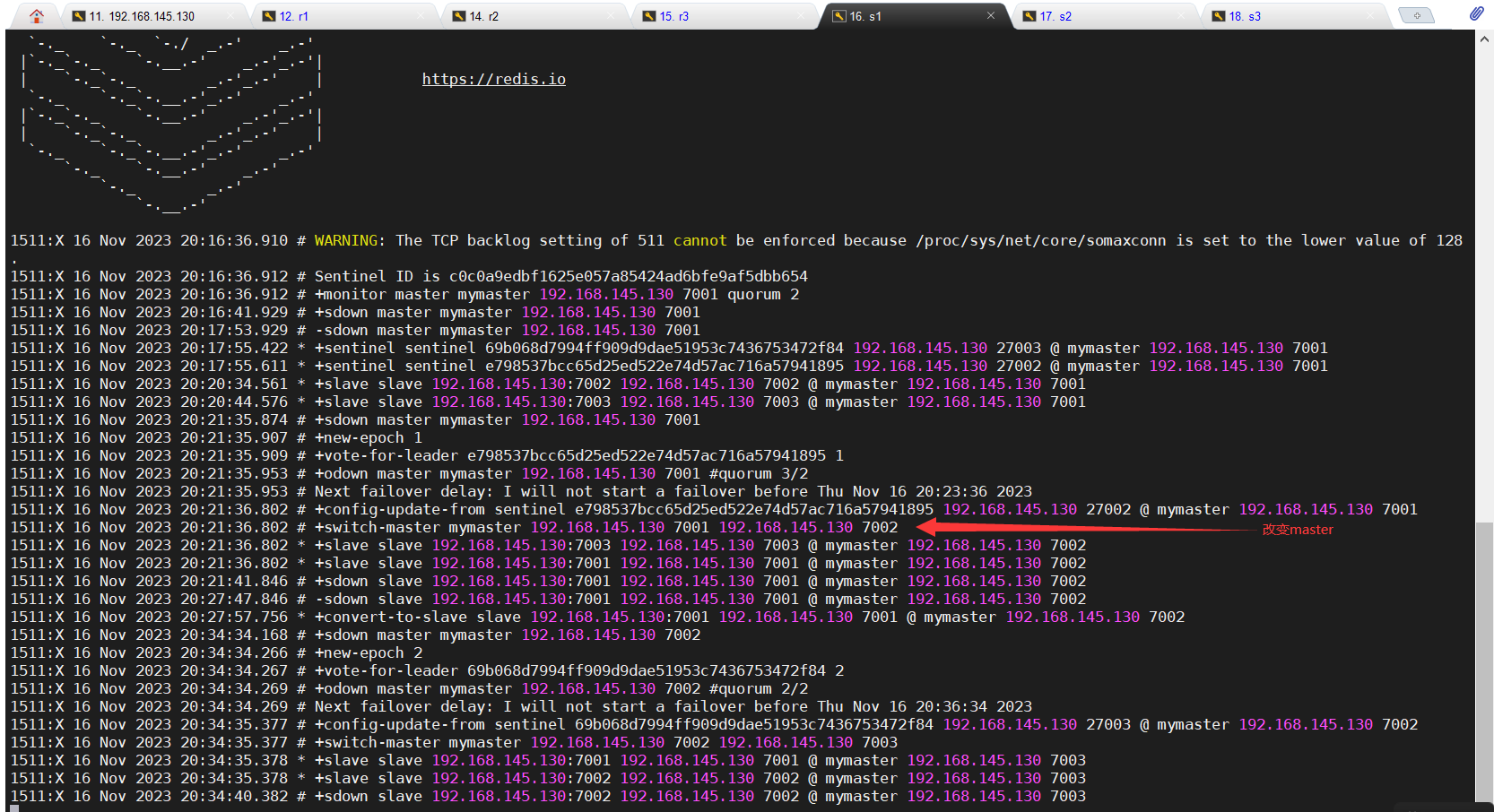Image resolution: width=1494 pixels, height=812 pixels.
Task: Click the timestamp 20:20:44.576
Action: coord(234,402)
